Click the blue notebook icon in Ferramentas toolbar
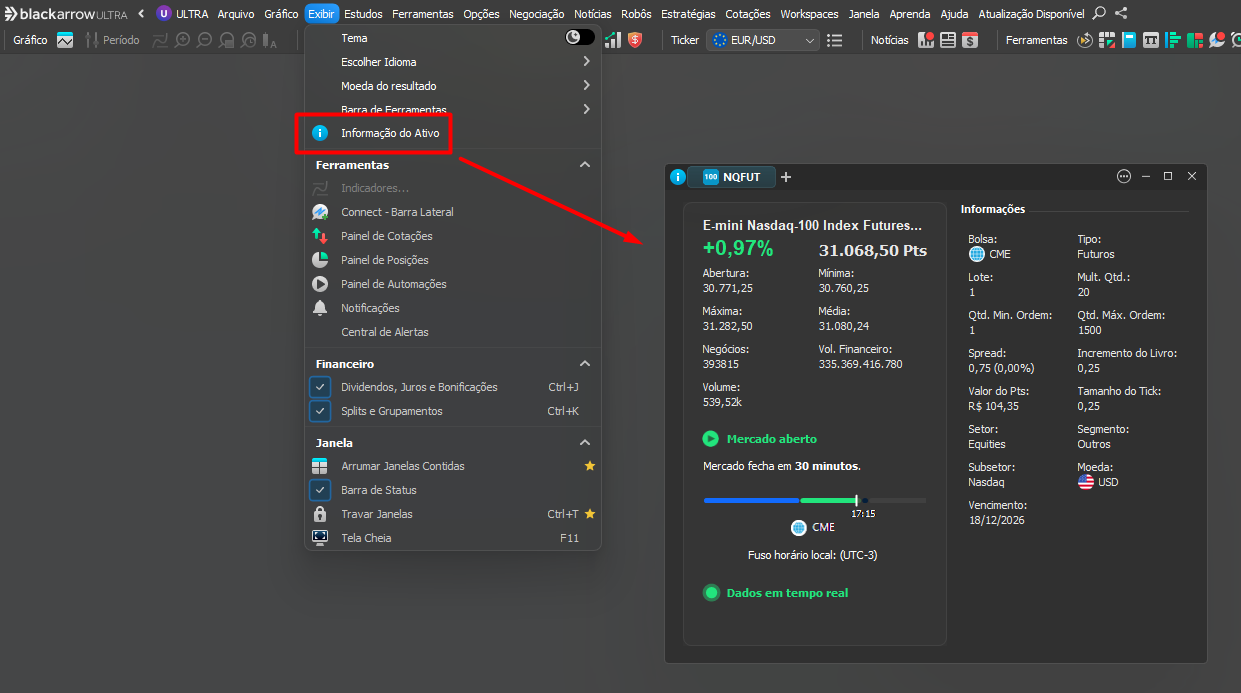Viewport: 1241px width, 693px height. pos(1129,40)
